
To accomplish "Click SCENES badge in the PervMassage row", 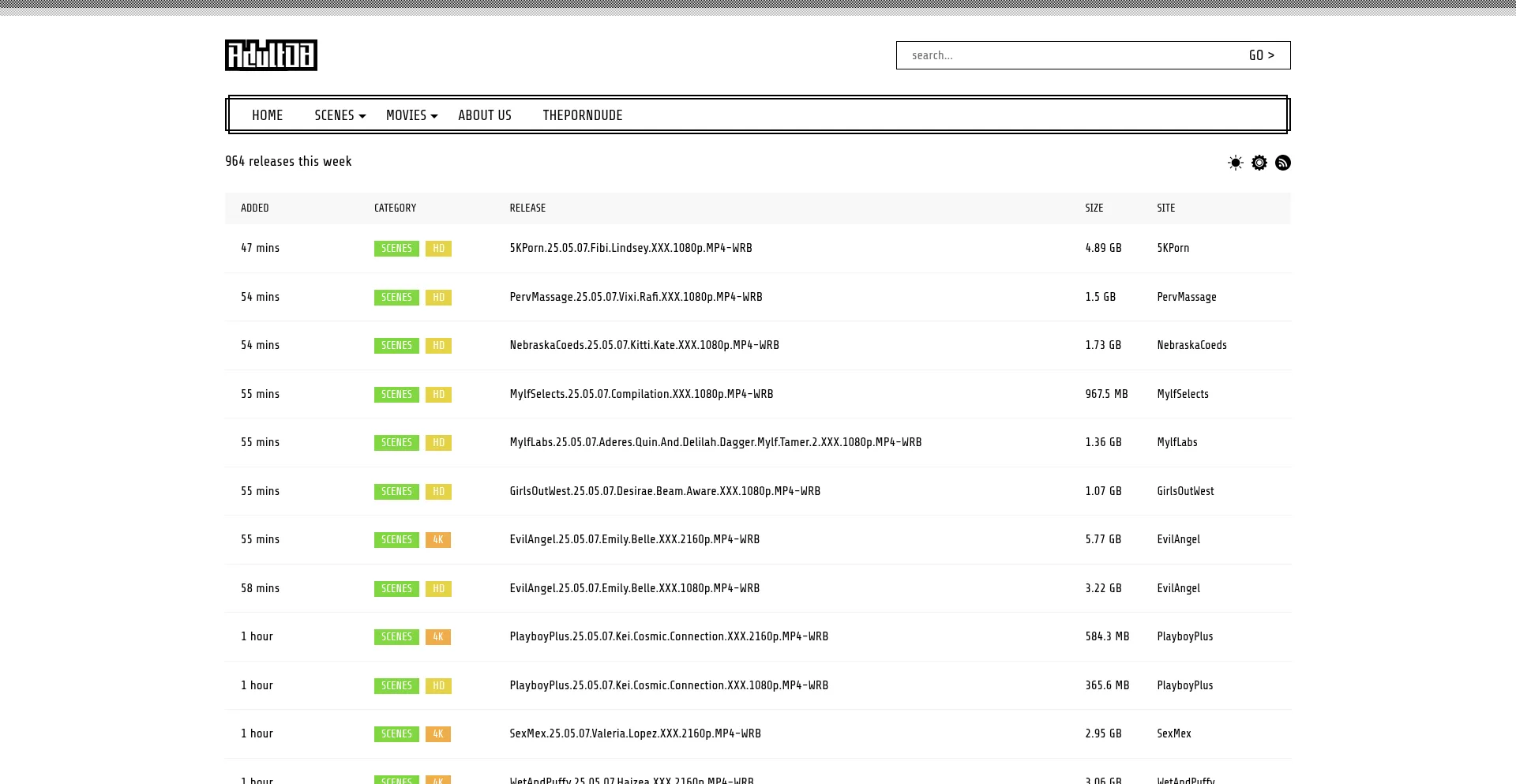I will (x=396, y=297).
